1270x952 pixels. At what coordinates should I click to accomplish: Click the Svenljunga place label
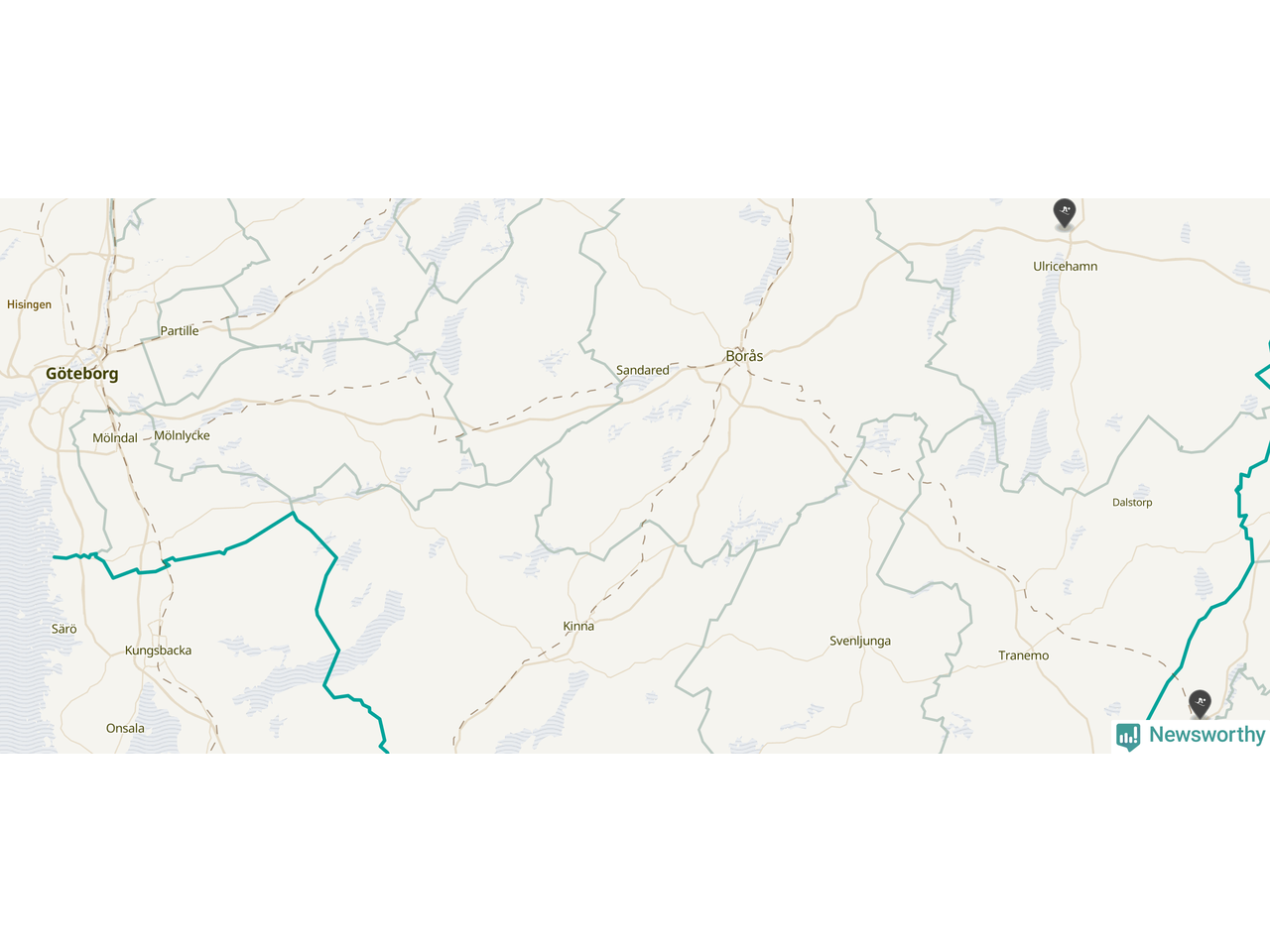pos(860,642)
